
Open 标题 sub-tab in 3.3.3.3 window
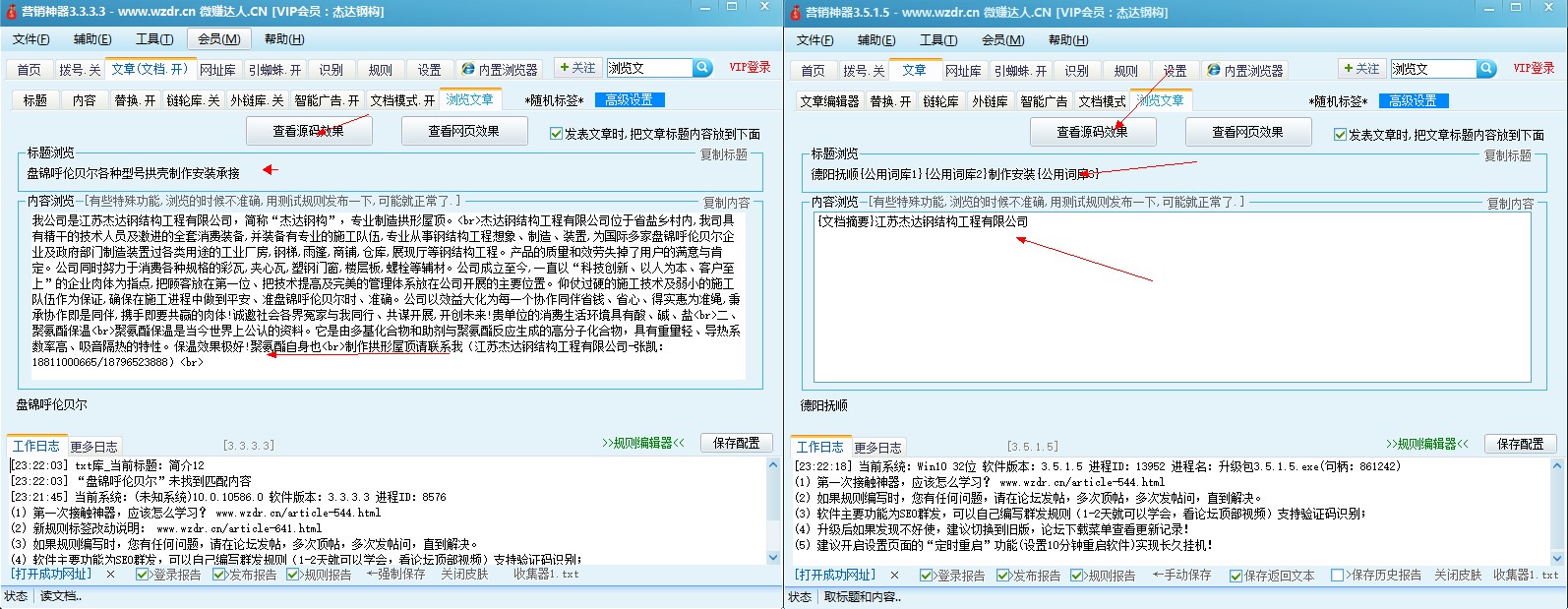coord(35,100)
